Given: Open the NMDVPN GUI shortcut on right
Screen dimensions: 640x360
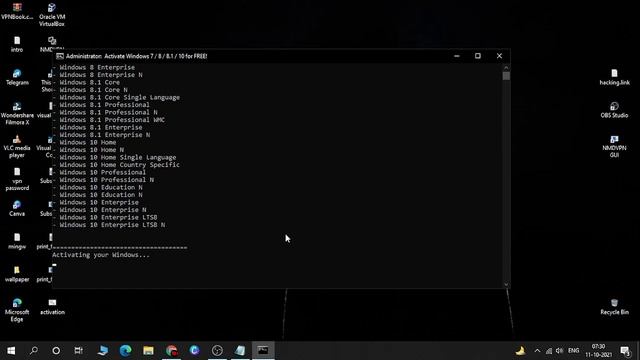Looking at the screenshot, I should pos(614,146).
